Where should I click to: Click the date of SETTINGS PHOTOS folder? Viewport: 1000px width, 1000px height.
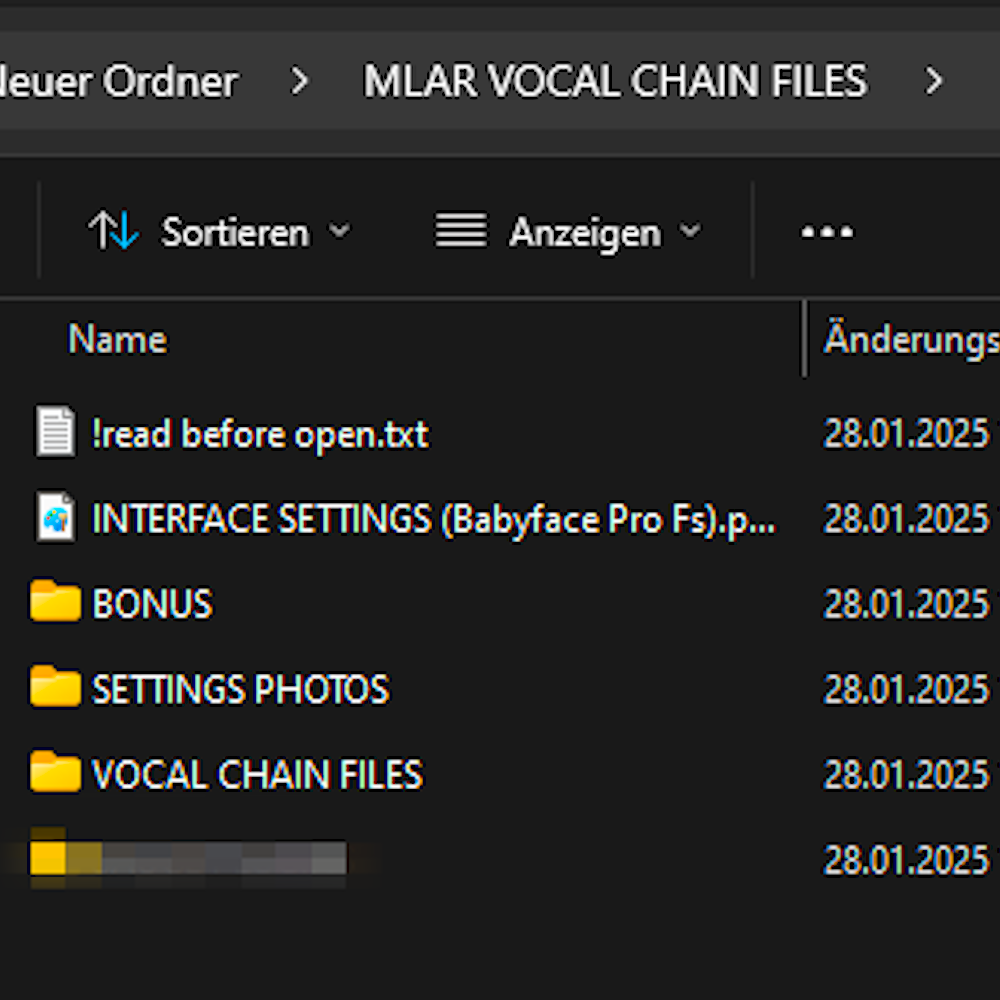pyautogui.click(x=906, y=689)
